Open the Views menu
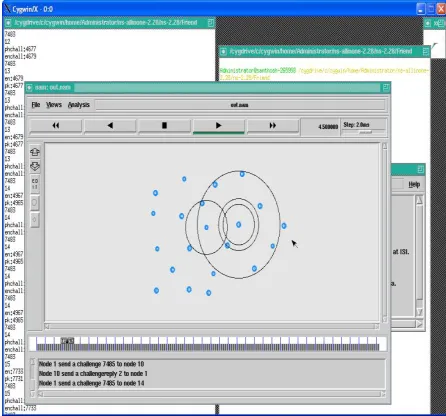This screenshot has width=446, height=416. pos(54,105)
